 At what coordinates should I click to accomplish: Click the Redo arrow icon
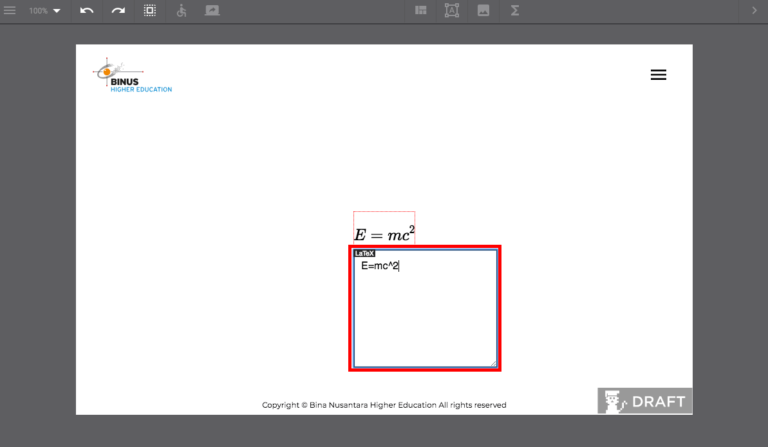tap(118, 10)
